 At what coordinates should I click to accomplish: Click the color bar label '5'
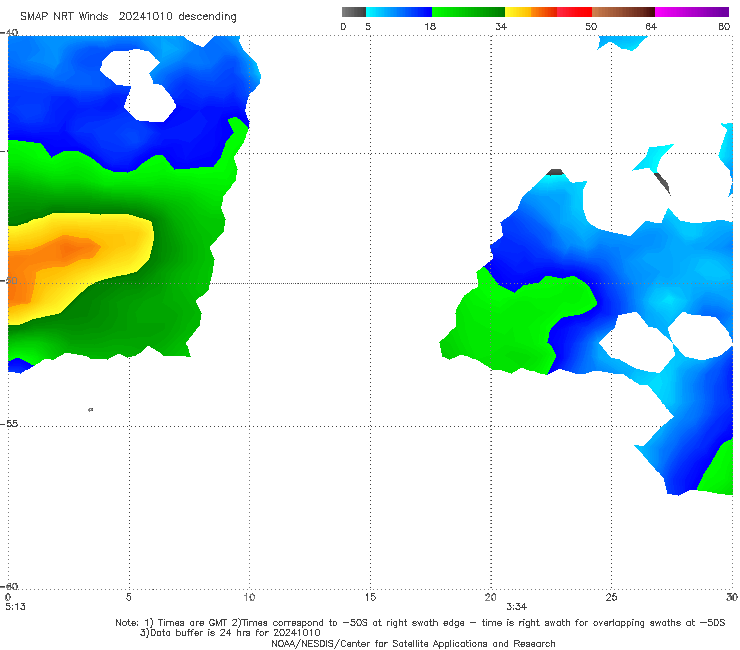click(x=368, y=26)
